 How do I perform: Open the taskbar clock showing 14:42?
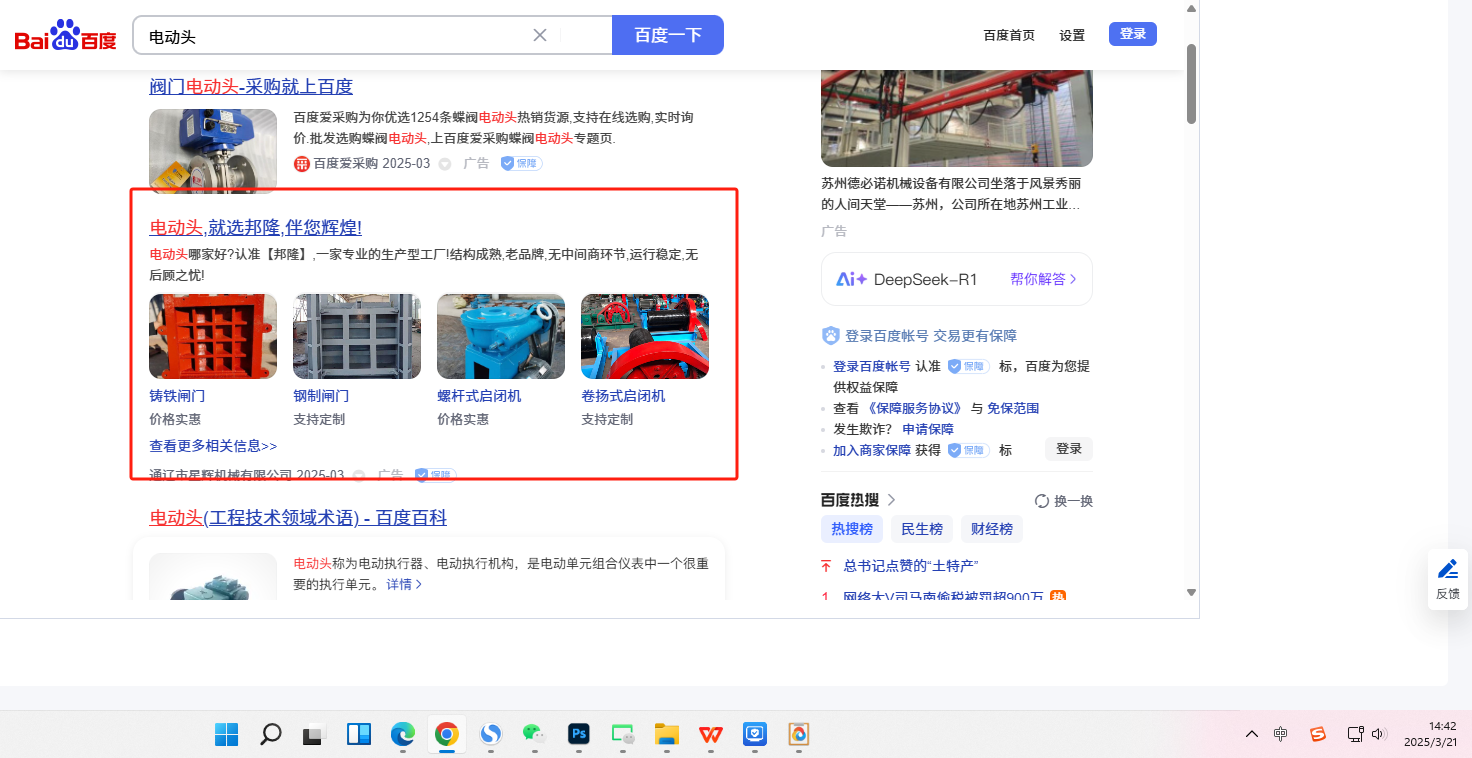tap(1429, 735)
